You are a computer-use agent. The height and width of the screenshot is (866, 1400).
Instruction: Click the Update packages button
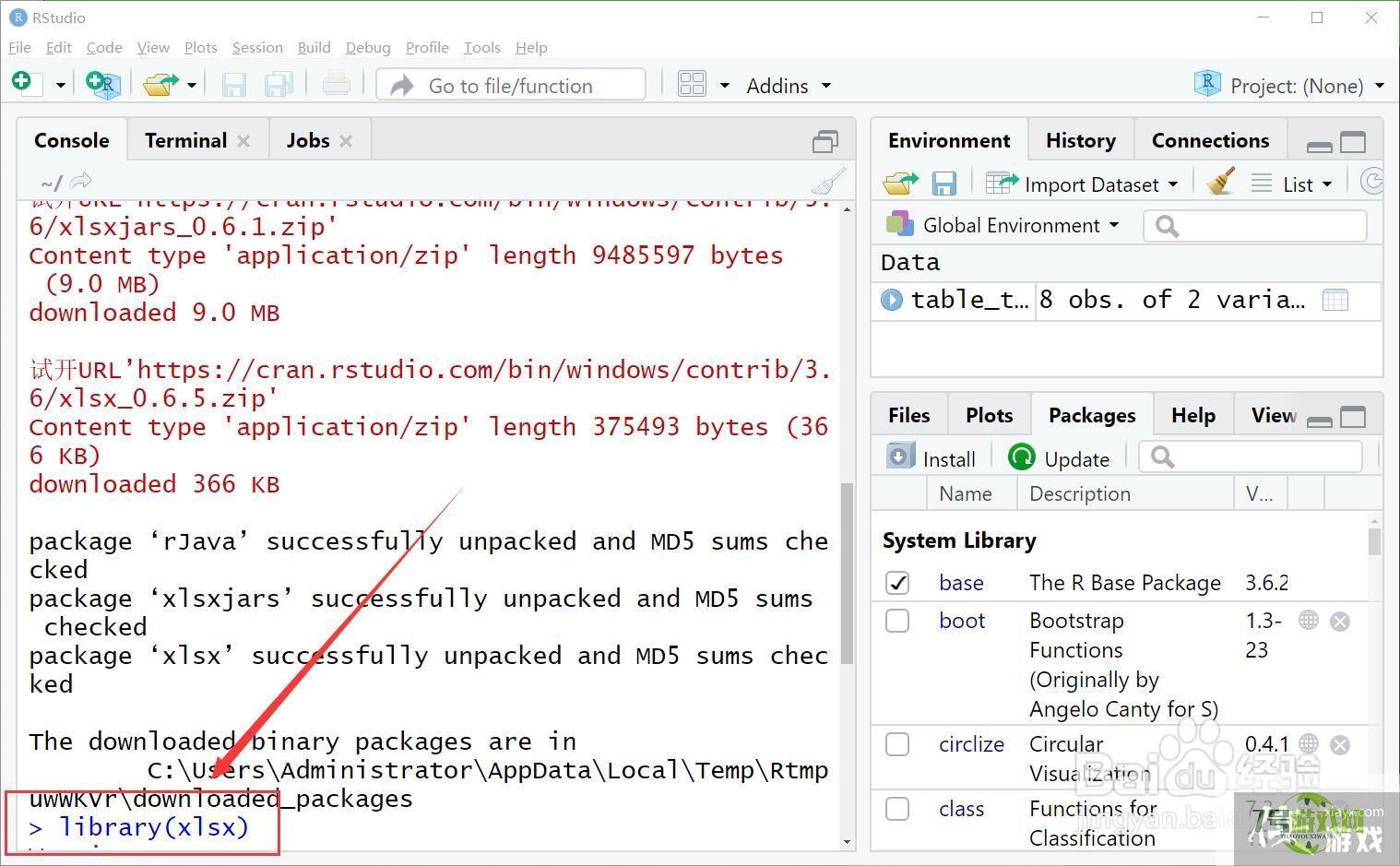click(1059, 458)
